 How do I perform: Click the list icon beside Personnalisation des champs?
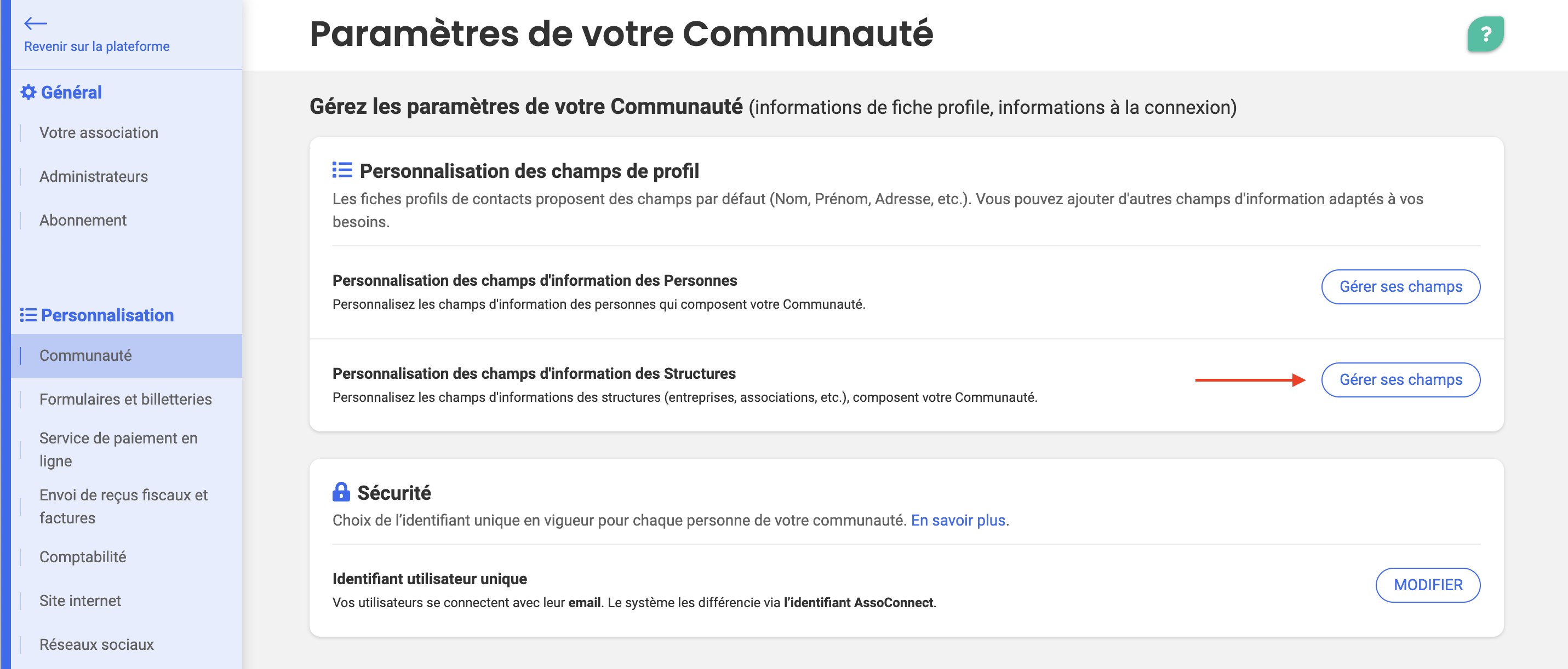(x=342, y=170)
